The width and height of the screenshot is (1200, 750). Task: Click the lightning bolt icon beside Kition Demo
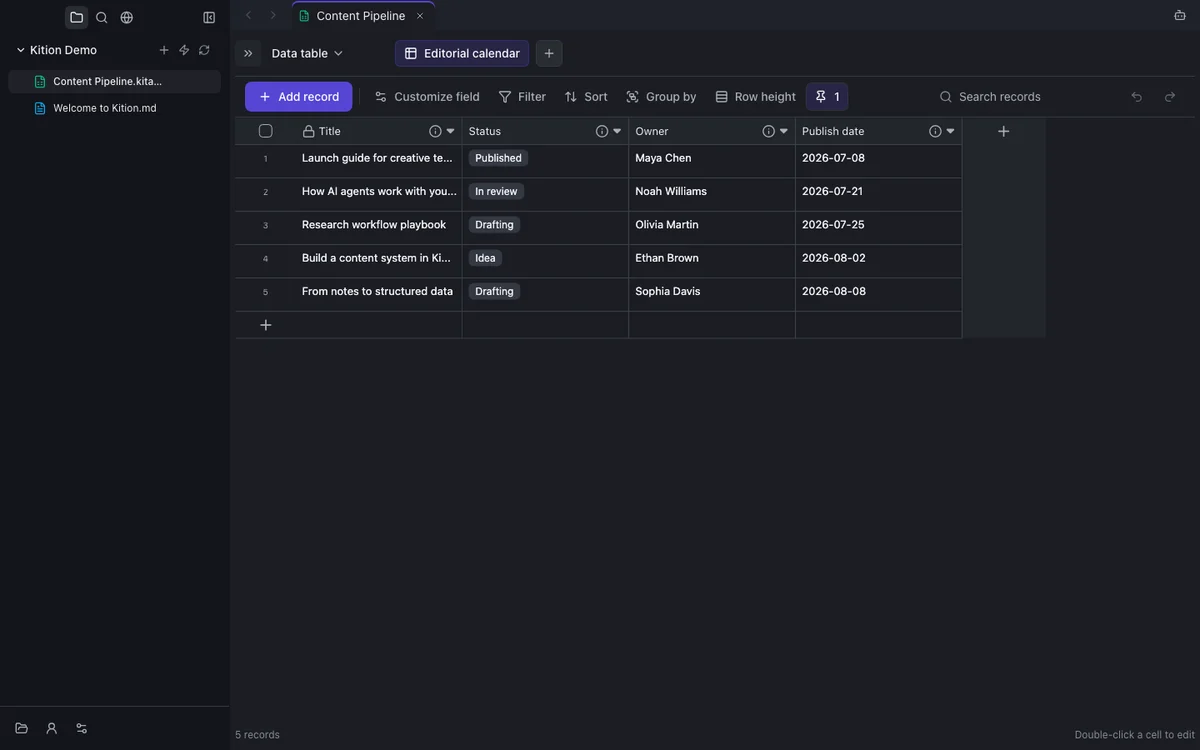point(184,50)
